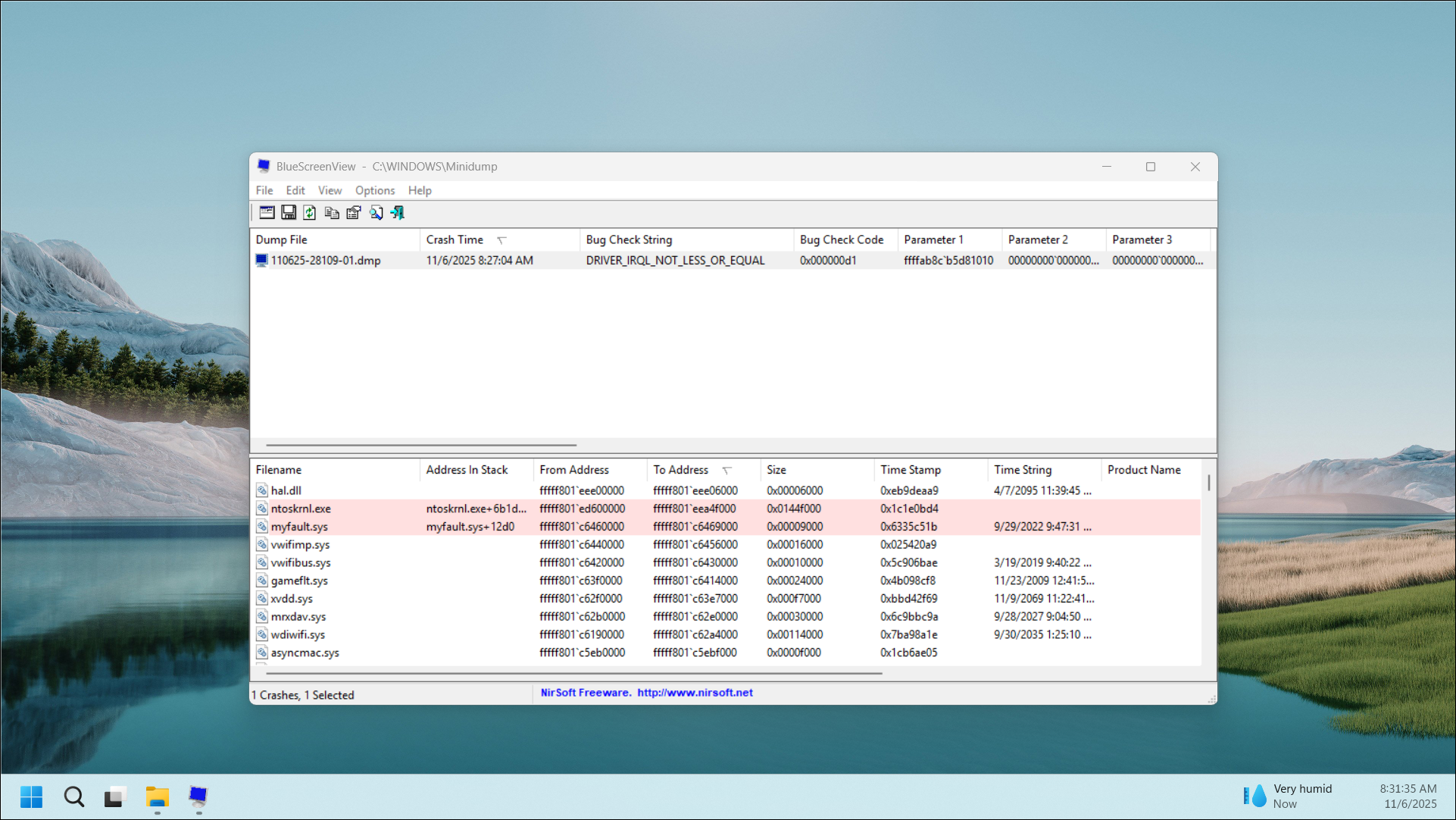This screenshot has height=820, width=1456.
Task: Sort drivers by To Address column
Action: [680, 470]
